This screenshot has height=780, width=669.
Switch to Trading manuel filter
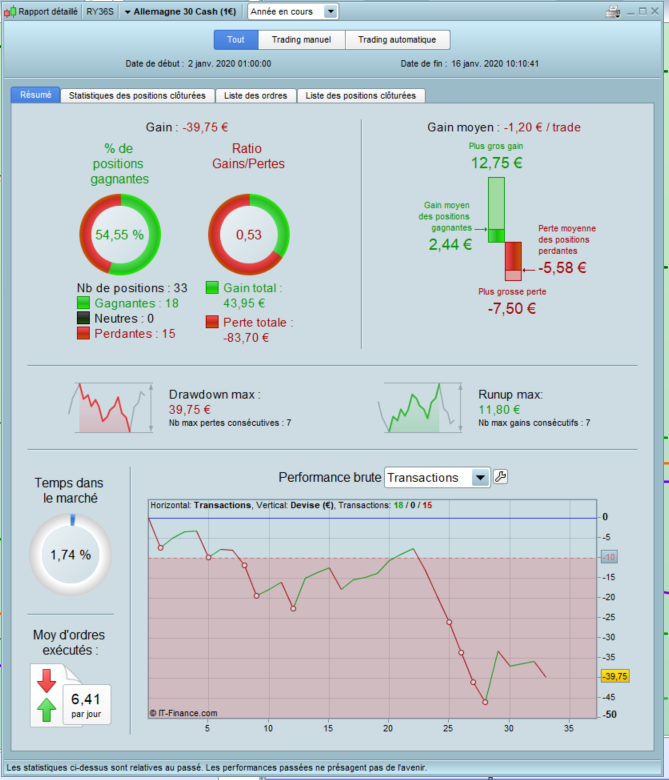[x=301, y=40]
